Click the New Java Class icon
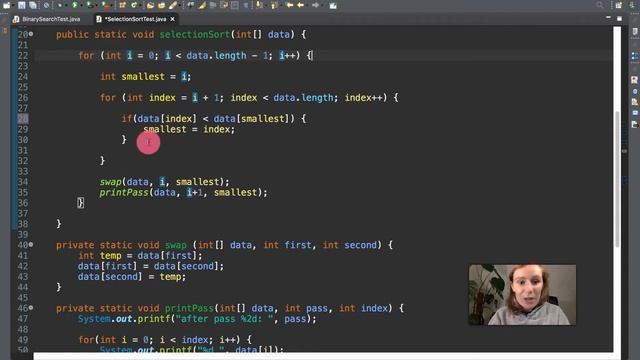Image resolution: width=640 pixels, height=360 pixels. click(x=134, y=5)
